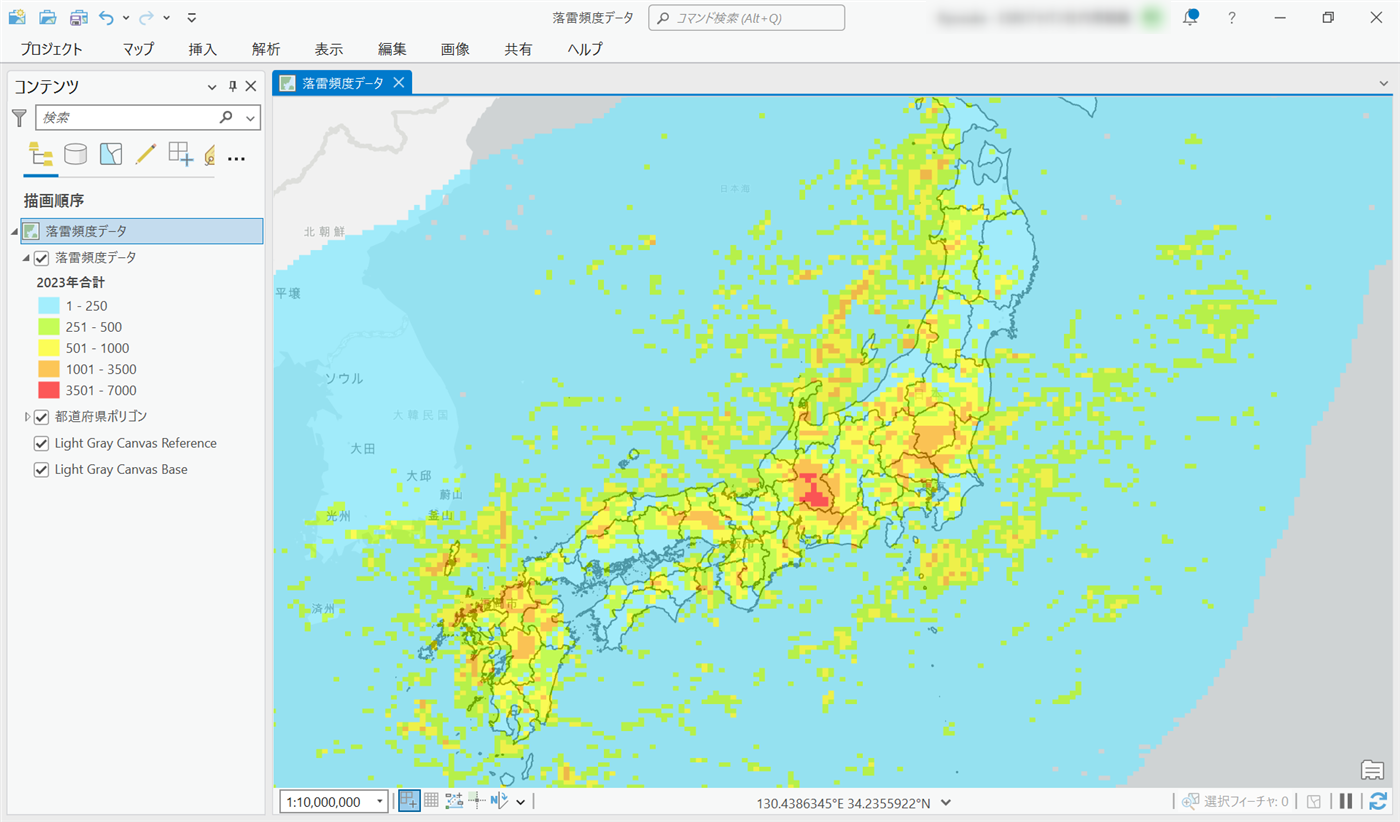Toggle the map grid icon in status bar
Viewport: 1400px width, 822px height.
pos(431,801)
